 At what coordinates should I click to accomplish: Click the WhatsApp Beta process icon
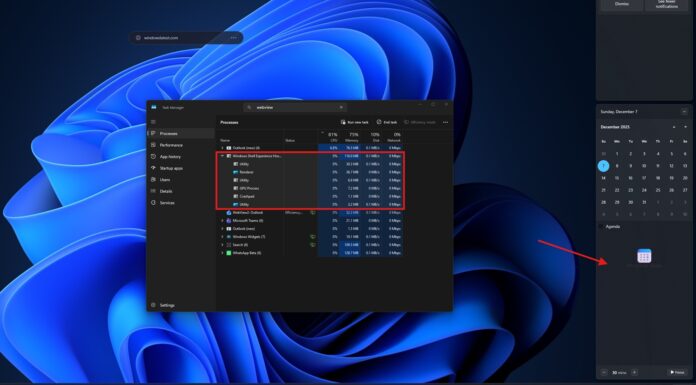pyautogui.click(x=229, y=253)
